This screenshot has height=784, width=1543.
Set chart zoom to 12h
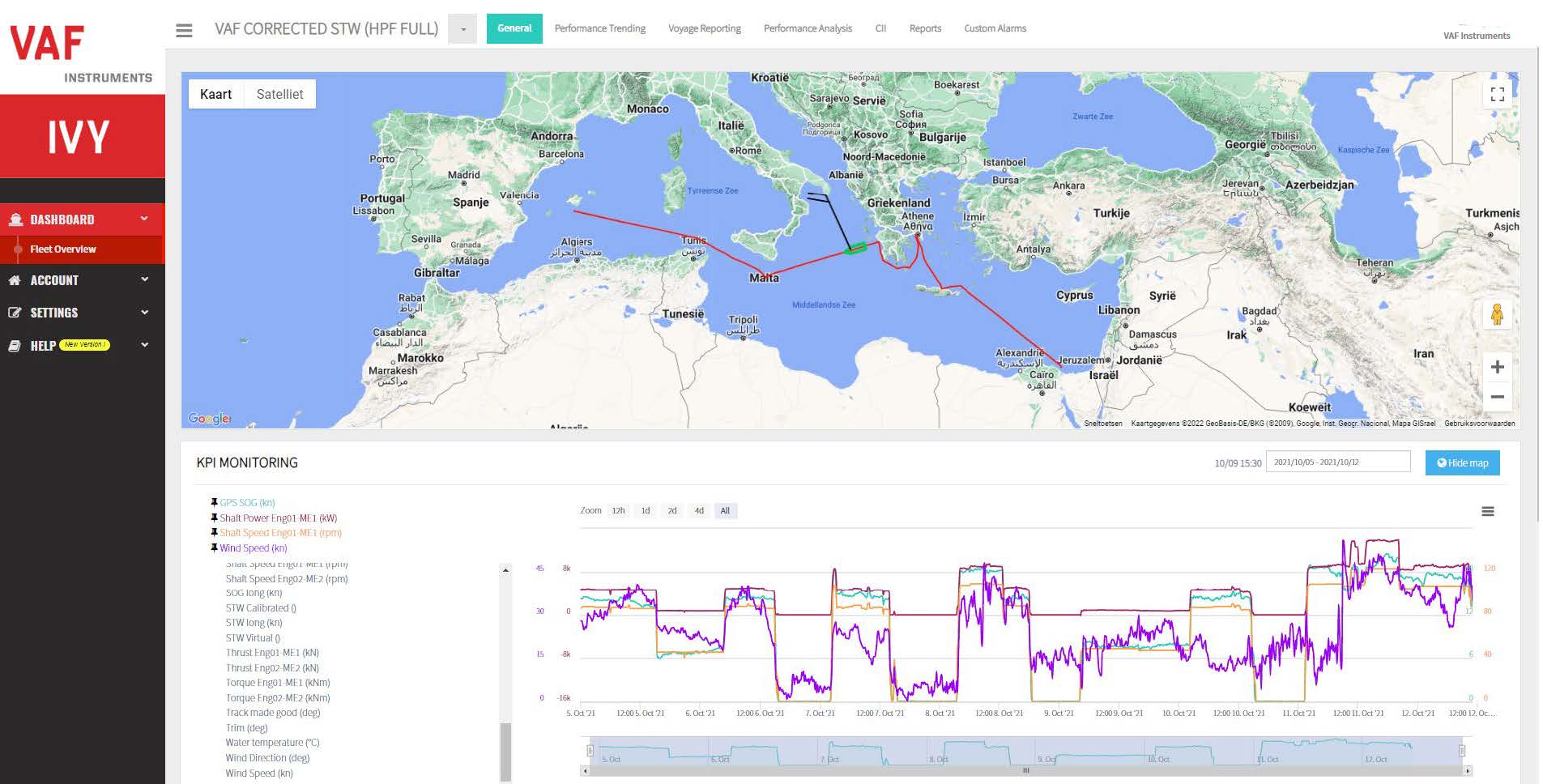coord(618,510)
